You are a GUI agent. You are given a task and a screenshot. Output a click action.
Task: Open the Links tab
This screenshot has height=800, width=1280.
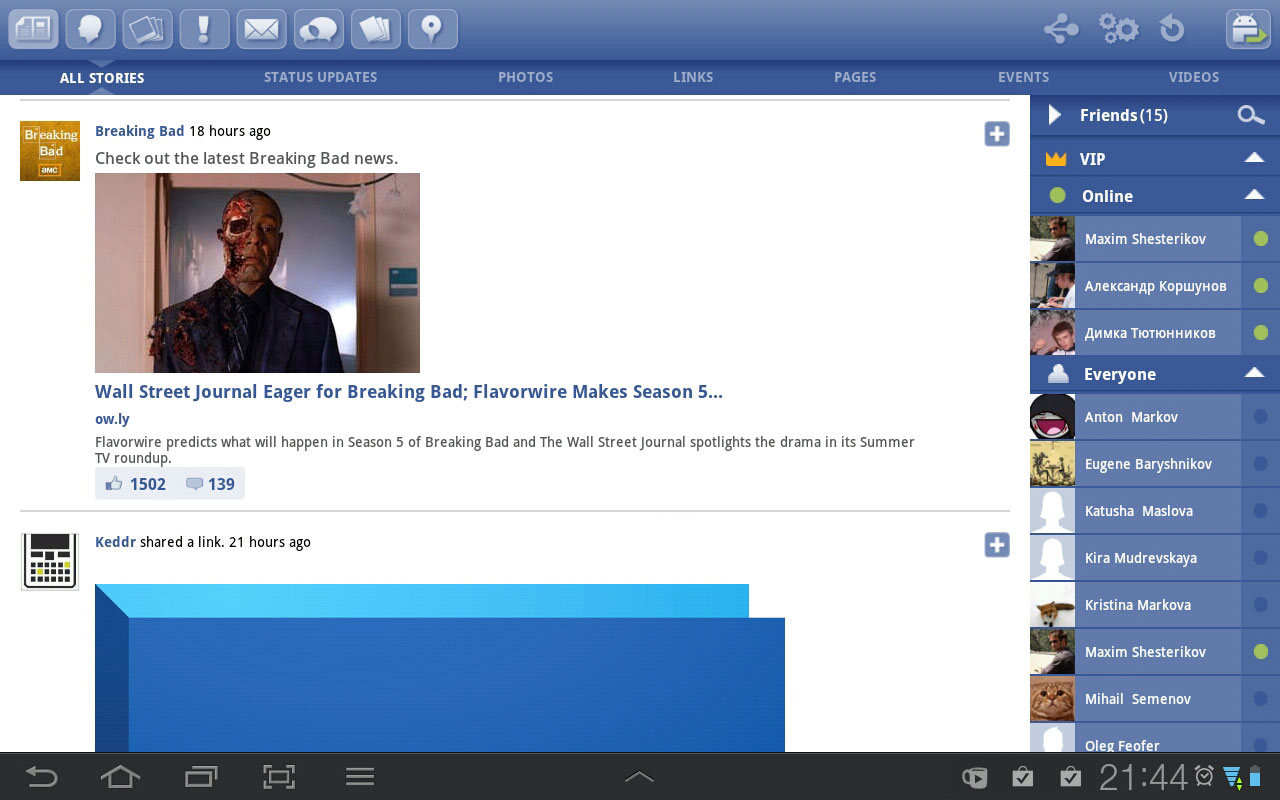693,77
